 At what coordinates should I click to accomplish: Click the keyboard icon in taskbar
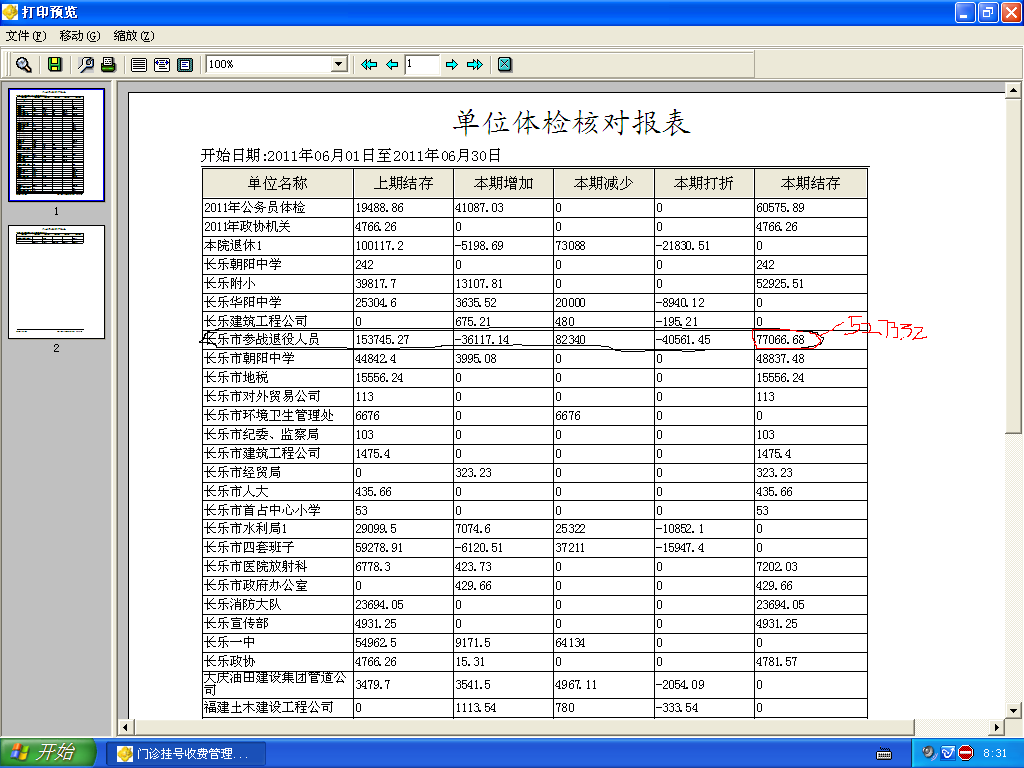point(884,754)
